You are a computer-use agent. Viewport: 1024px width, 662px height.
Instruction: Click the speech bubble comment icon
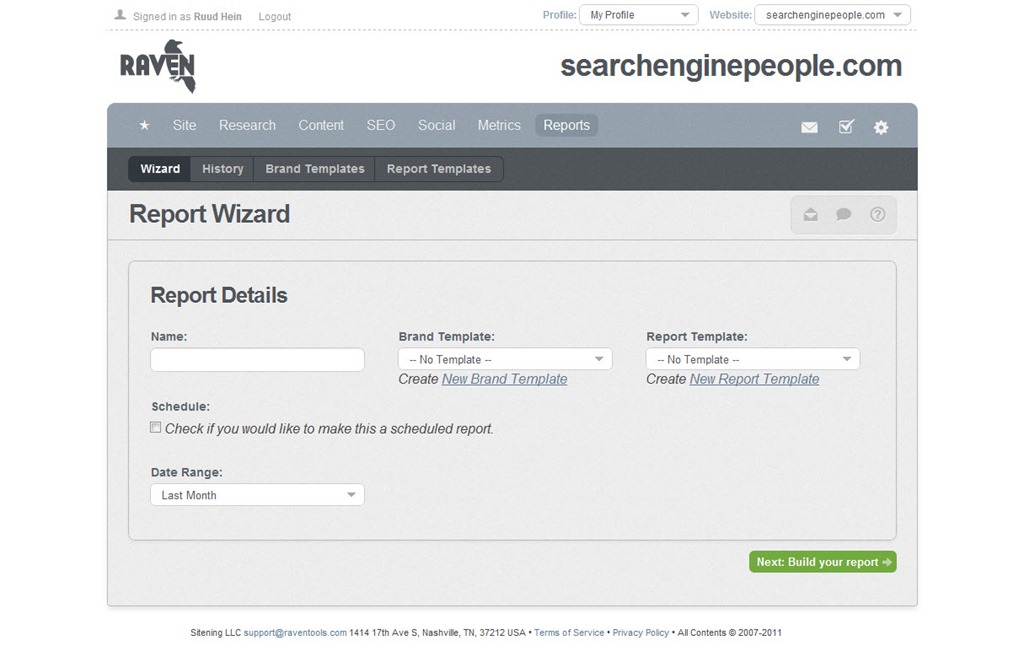[844, 215]
